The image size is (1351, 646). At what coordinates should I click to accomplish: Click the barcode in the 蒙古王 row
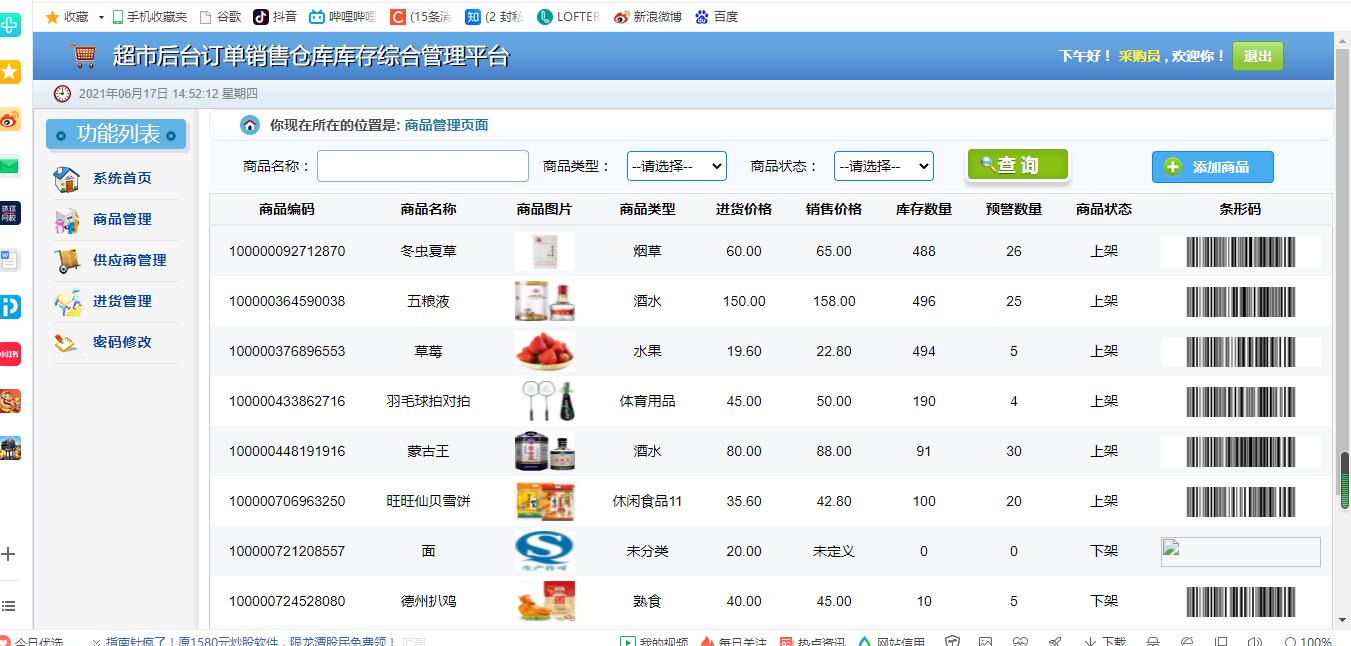[x=1241, y=452]
